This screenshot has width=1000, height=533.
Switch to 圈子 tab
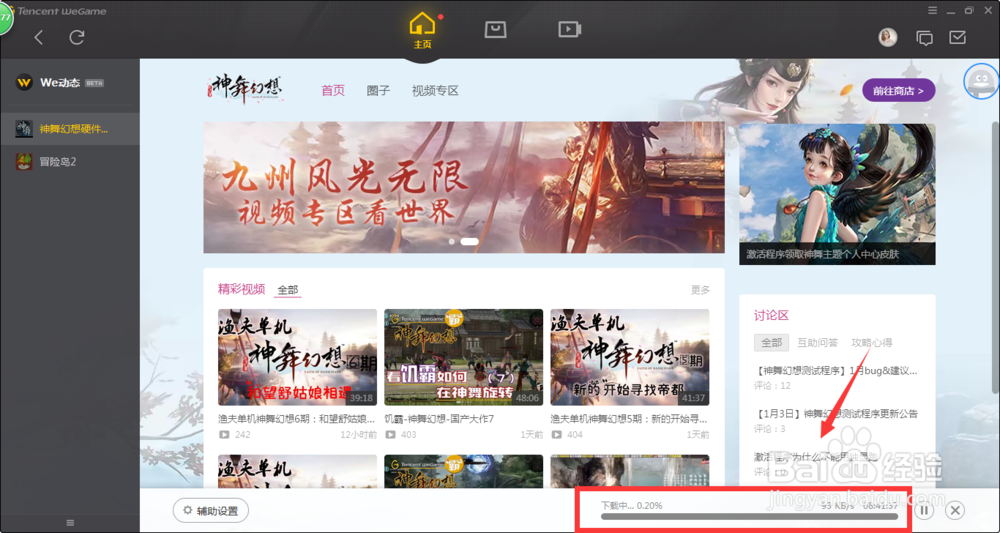378,91
